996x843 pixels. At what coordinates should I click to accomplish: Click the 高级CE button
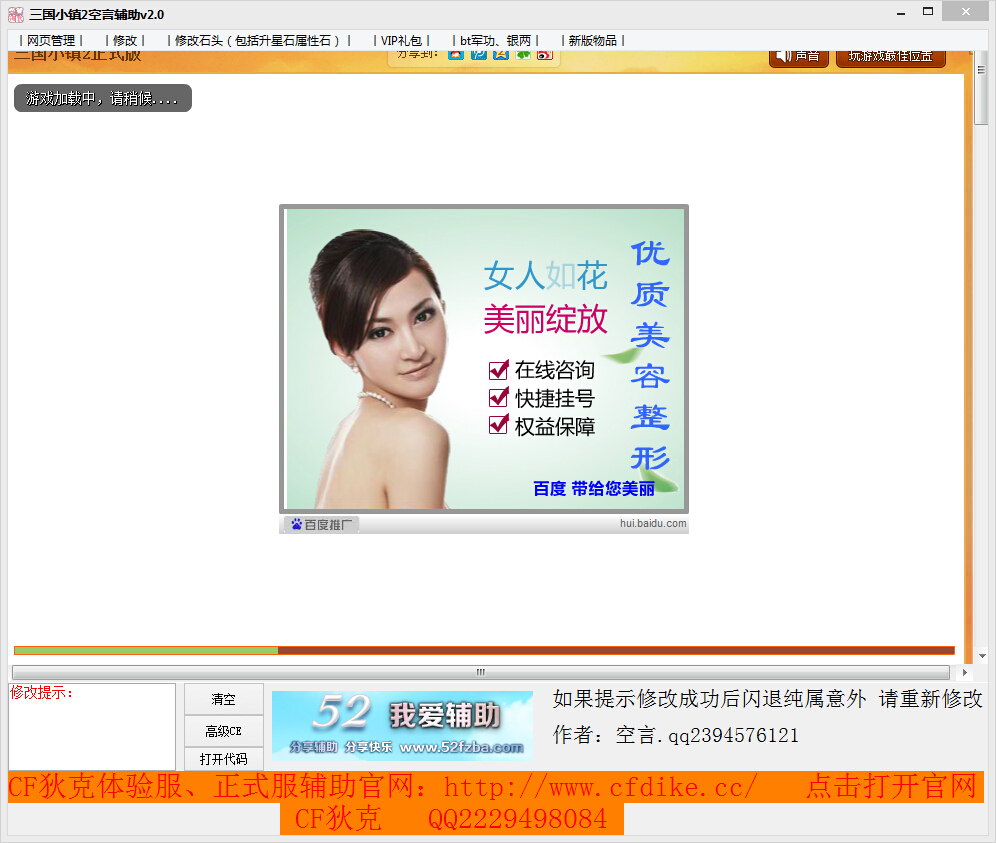224,731
